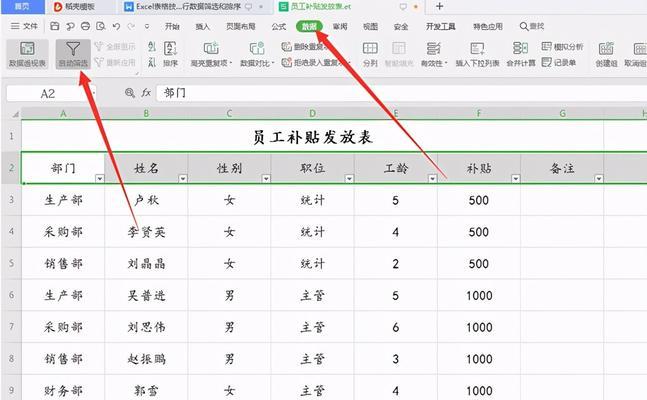Click the A2 name box field
This screenshot has width=647, height=400.
coord(50,92)
